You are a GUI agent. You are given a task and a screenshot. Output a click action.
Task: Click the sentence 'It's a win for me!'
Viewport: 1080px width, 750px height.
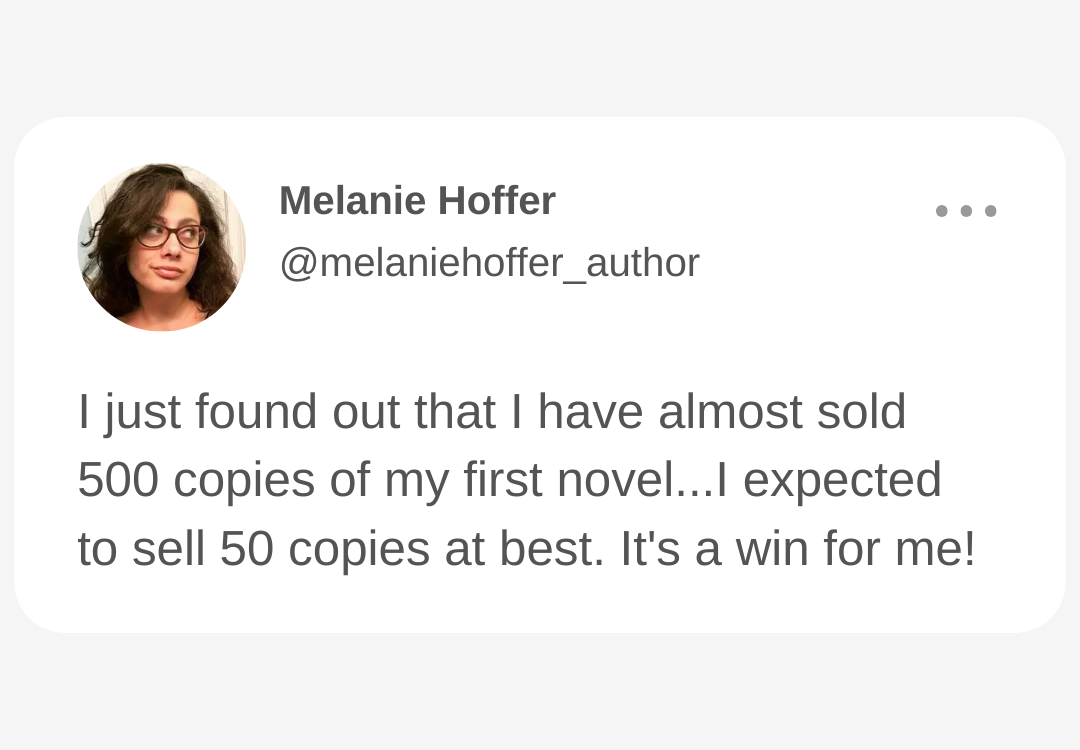798,549
